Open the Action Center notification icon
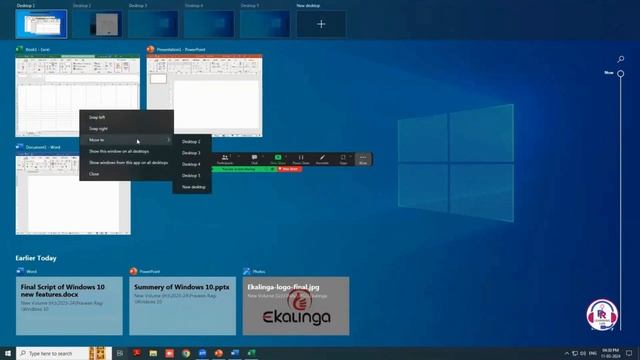 629,353
